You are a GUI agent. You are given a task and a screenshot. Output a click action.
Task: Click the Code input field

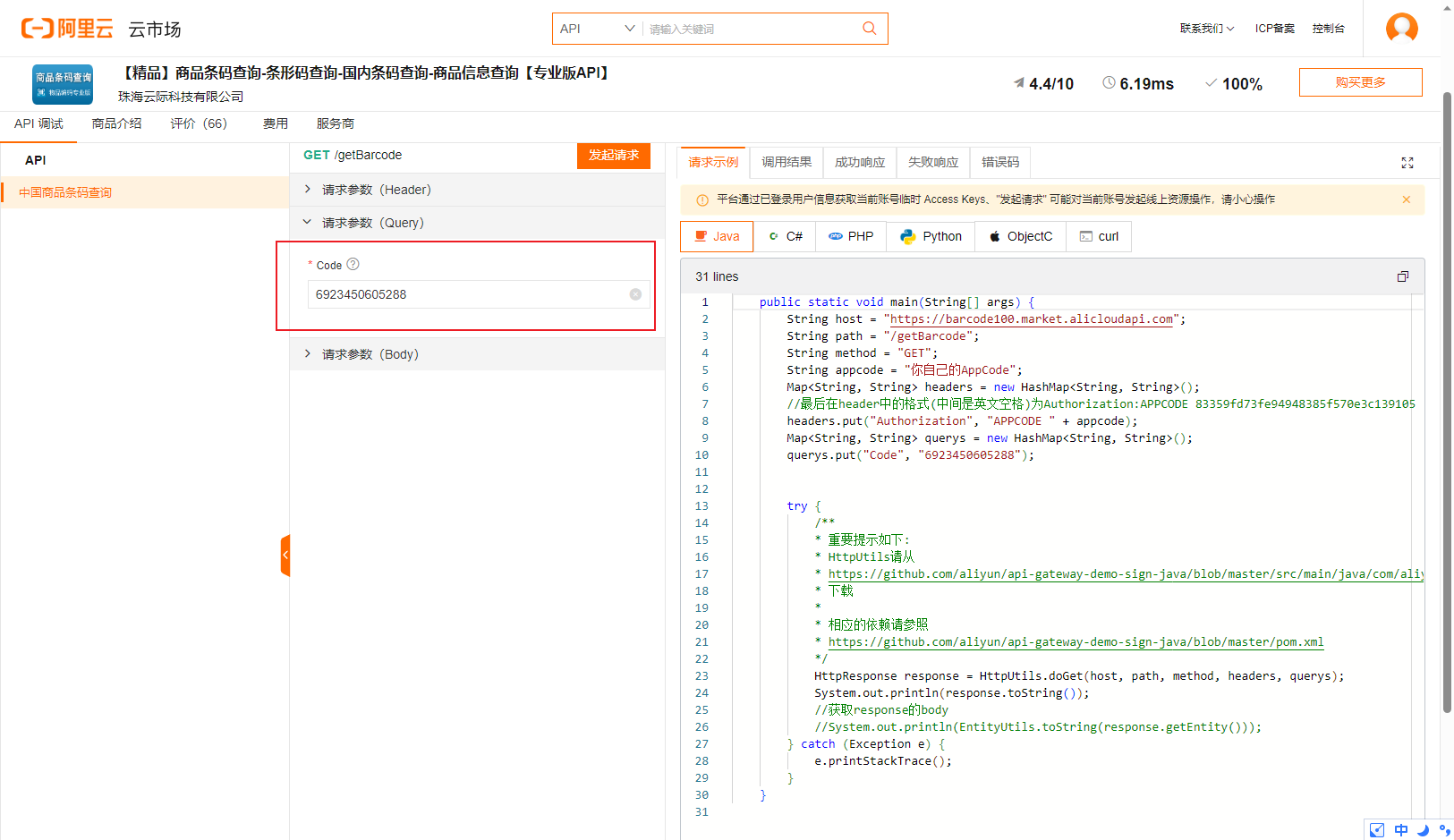coord(477,294)
